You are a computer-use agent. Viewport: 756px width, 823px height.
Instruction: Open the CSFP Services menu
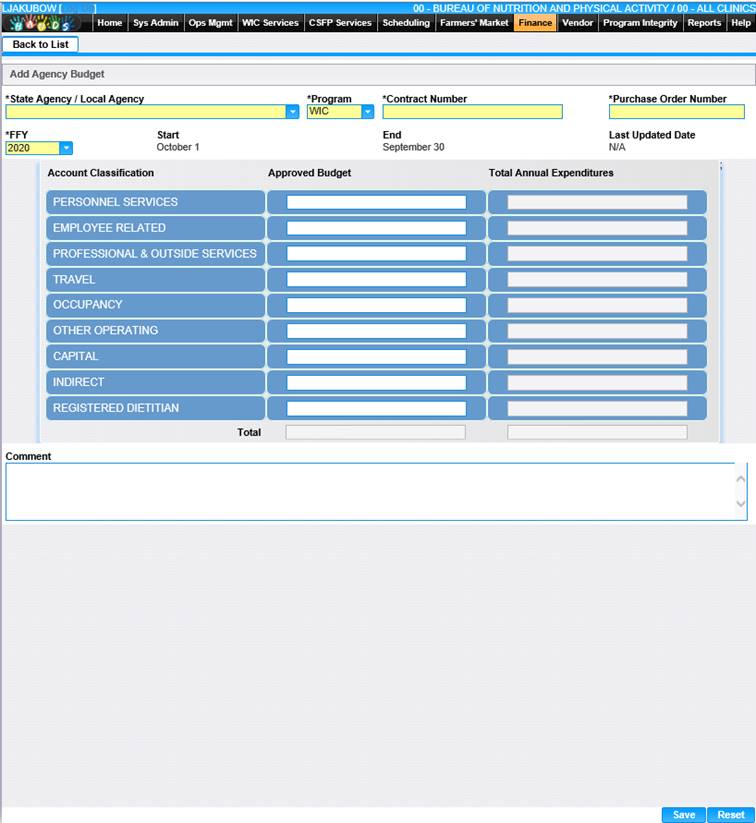[340, 23]
